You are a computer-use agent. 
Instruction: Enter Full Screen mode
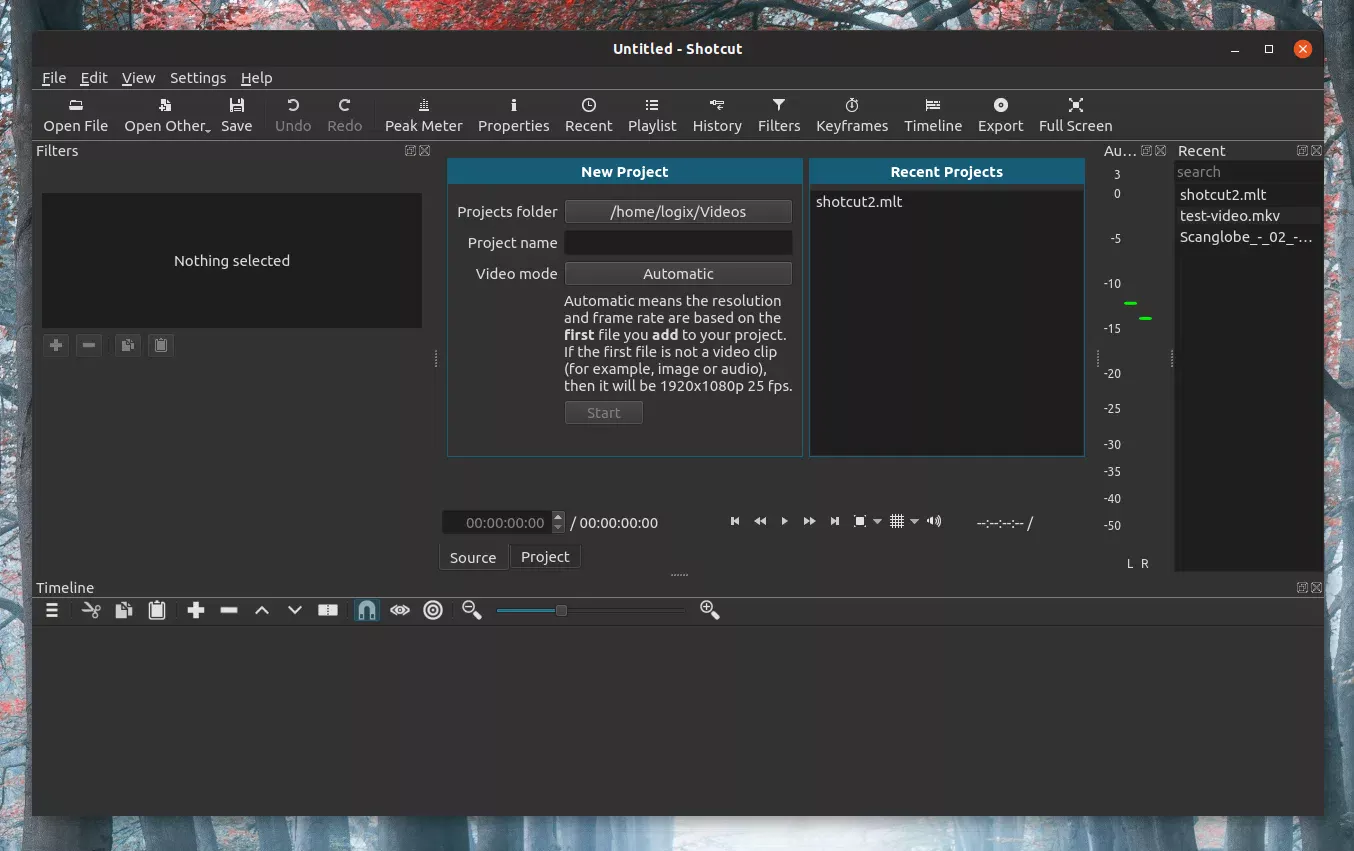pyautogui.click(x=1075, y=115)
